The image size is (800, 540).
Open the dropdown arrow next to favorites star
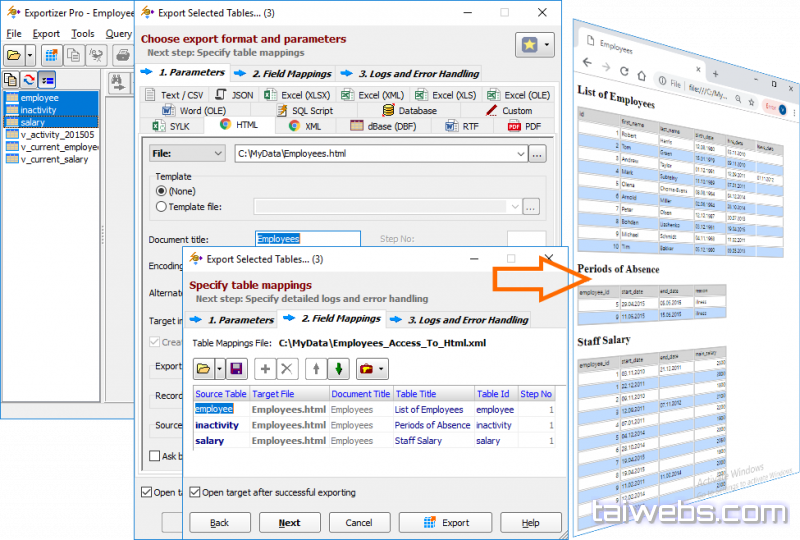[x=547, y=45]
